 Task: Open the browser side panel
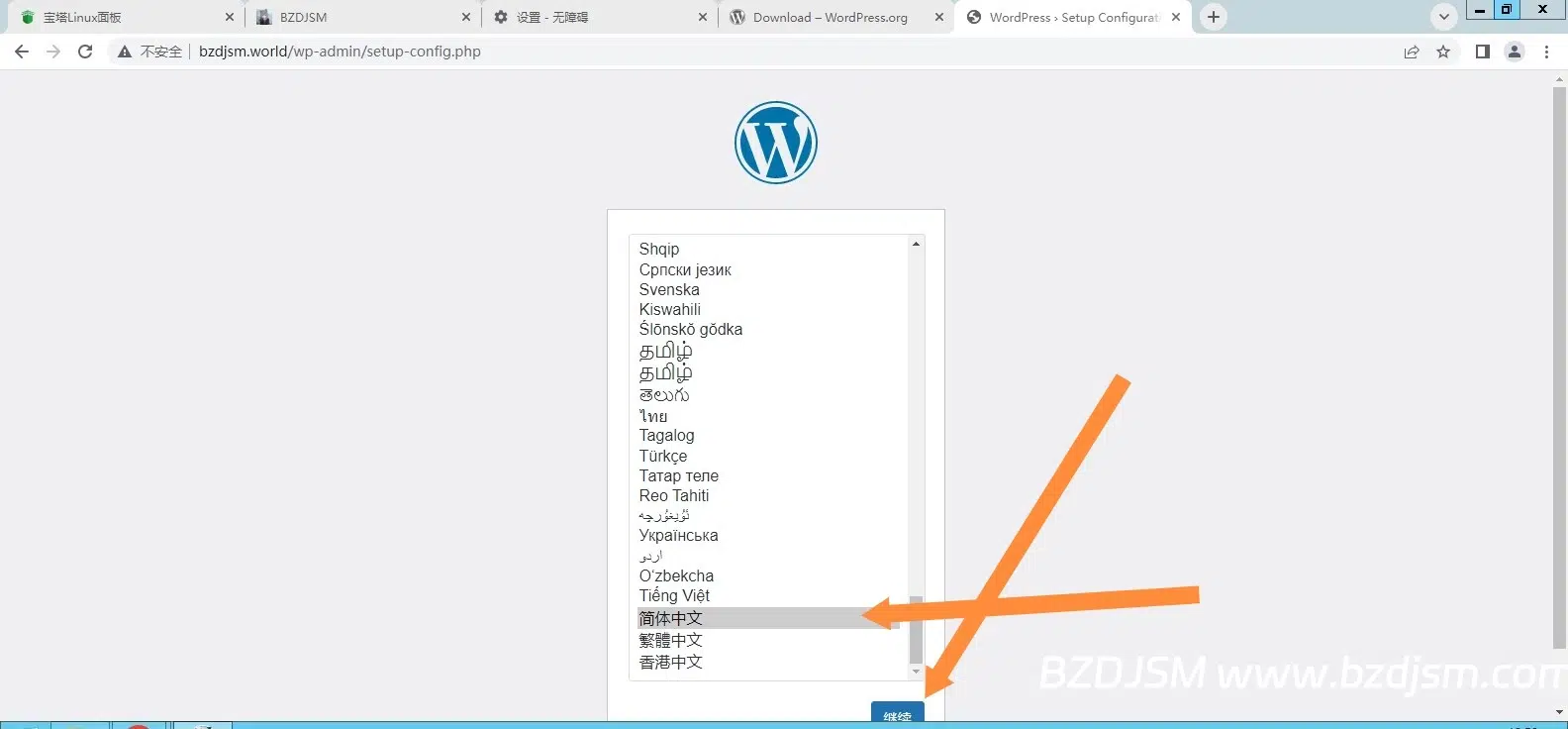[x=1482, y=52]
